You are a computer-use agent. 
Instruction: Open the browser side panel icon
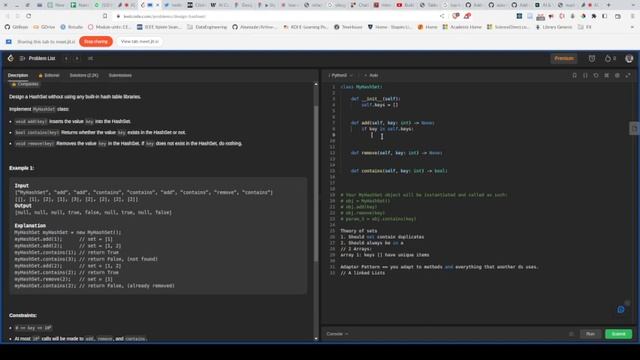[x=604, y=16]
